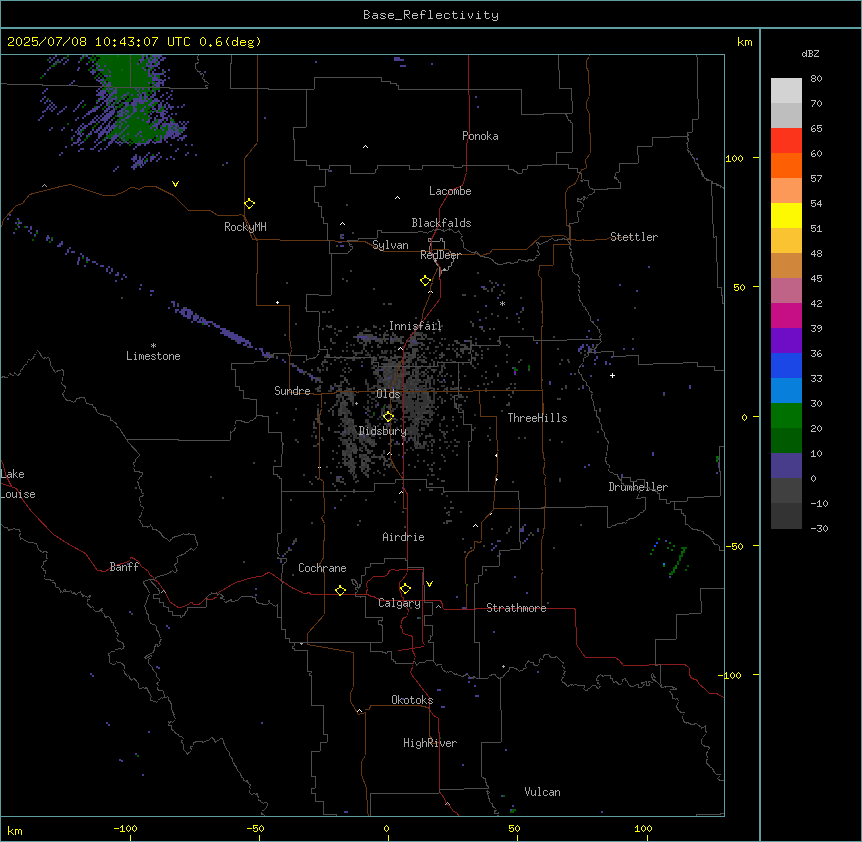Click the Limestone label
Screen dimensions: 862x842
[153, 356]
